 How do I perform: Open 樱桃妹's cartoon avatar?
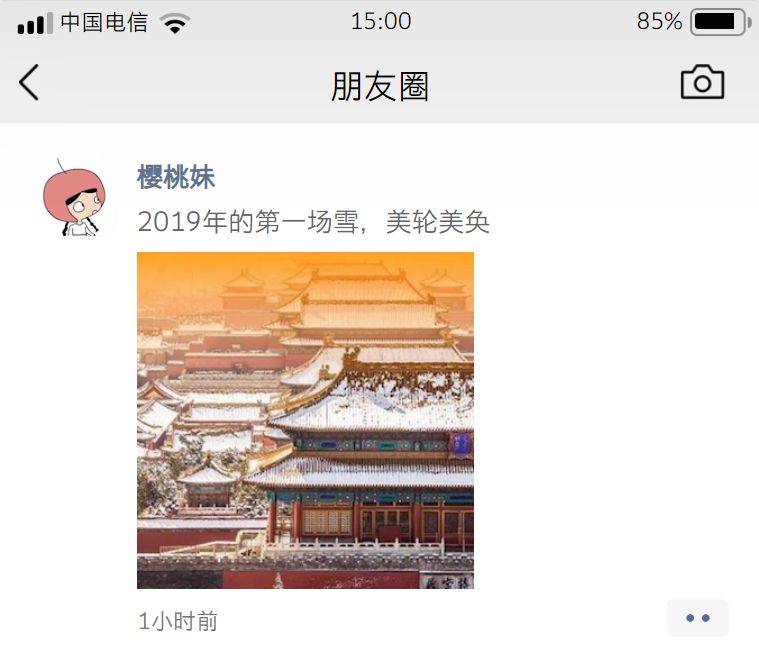74,198
